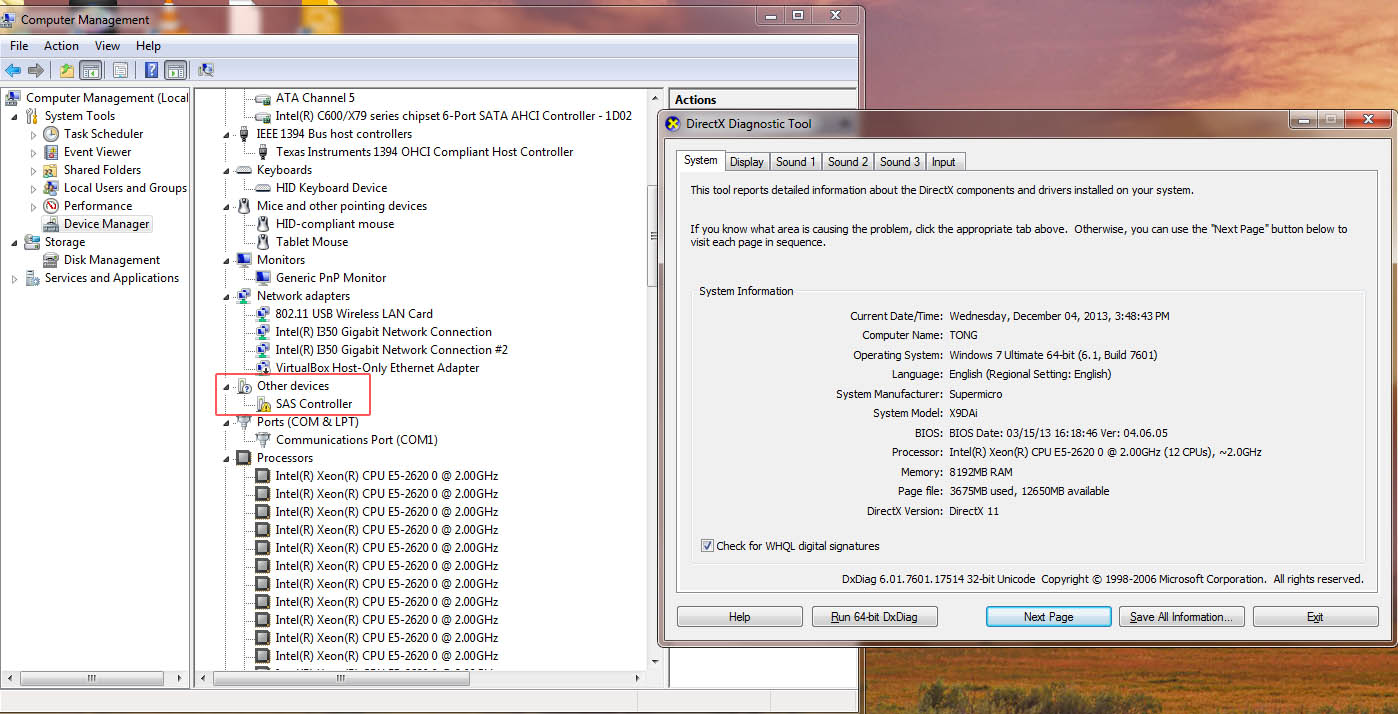This screenshot has height=714, width=1398.
Task: Open the View menu
Action: point(107,46)
